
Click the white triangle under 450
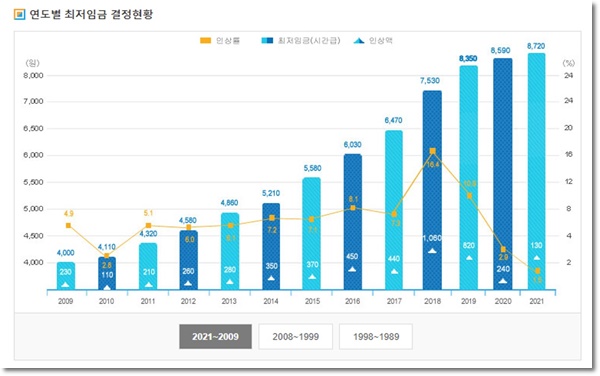[352, 269]
